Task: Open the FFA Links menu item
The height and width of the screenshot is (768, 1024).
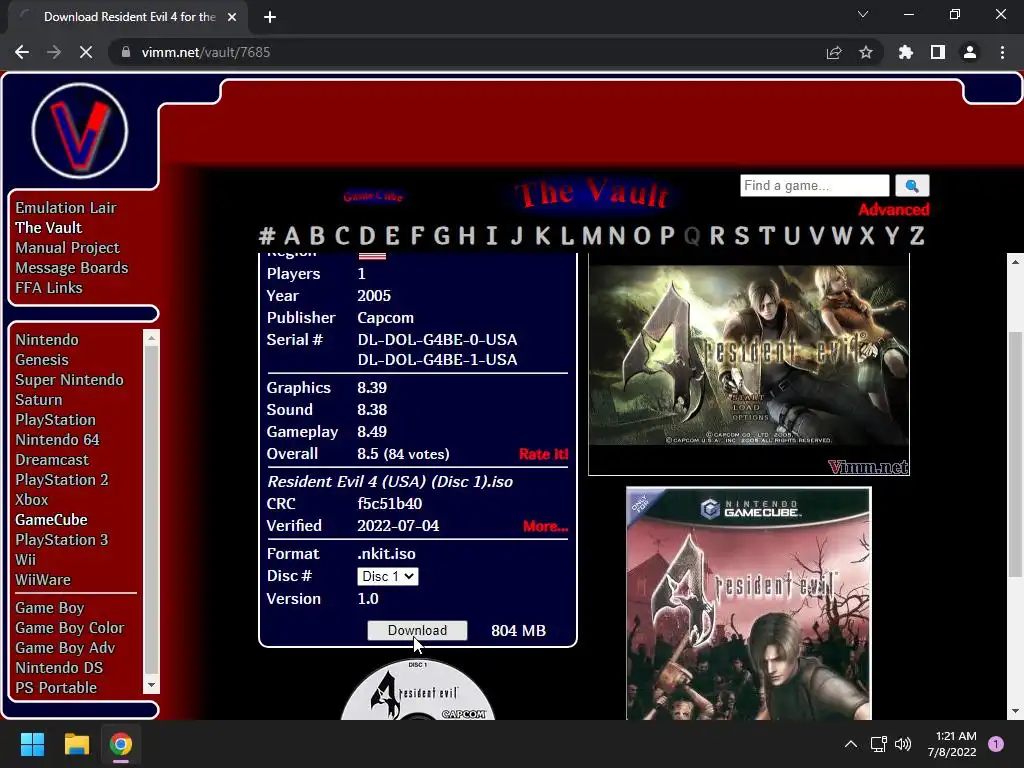Action: pyautogui.click(x=49, y=287)
